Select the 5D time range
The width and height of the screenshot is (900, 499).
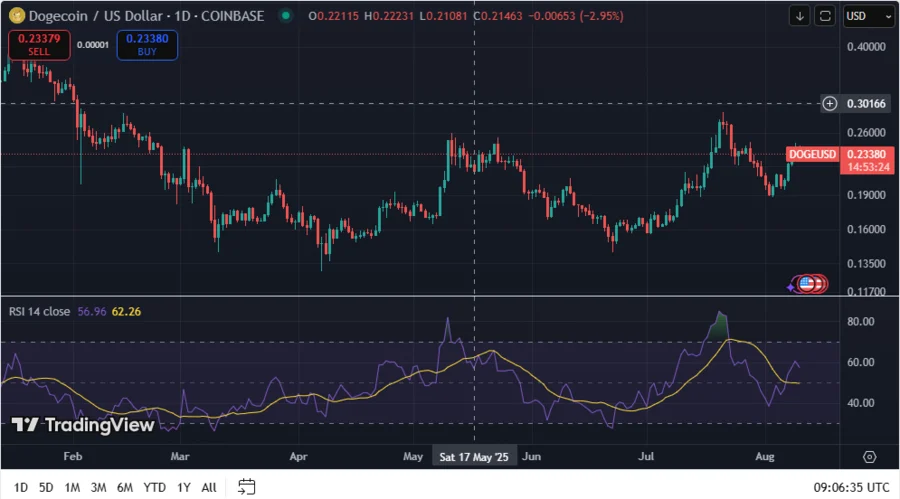46,488
